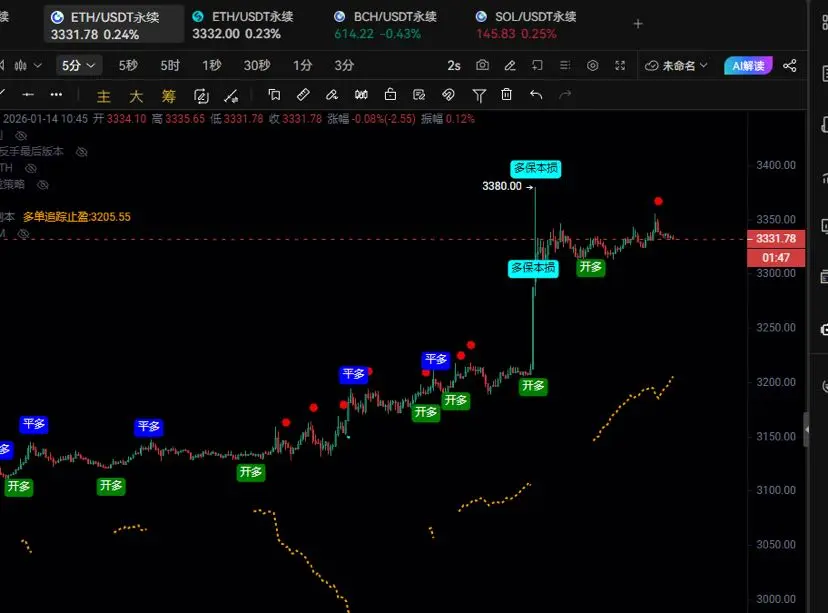Switch to 5秒 timeframe
The image size is (828, 613).
click(128, 65)
